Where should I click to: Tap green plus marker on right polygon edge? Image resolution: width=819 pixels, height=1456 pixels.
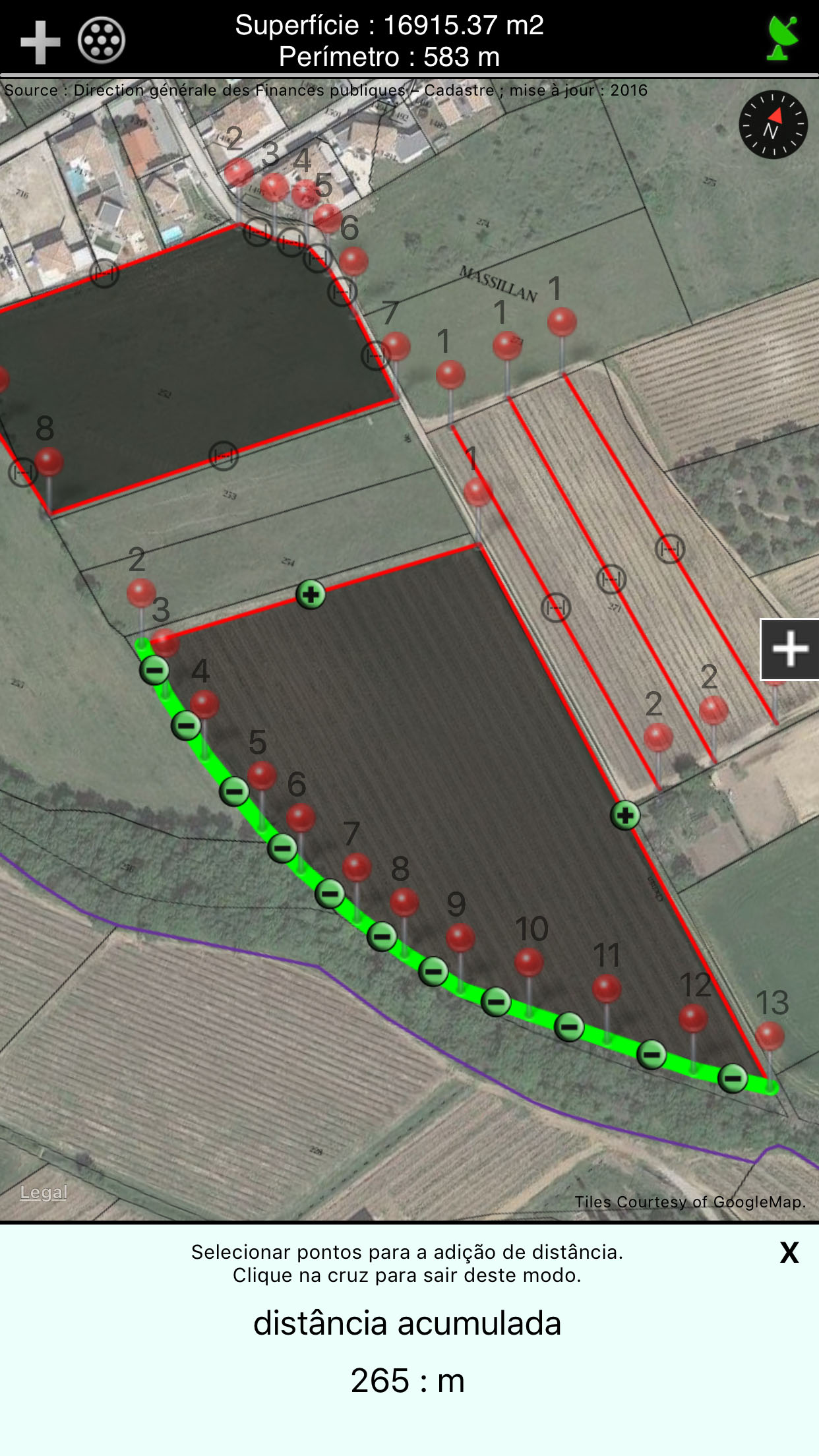(x=625, y=816)
